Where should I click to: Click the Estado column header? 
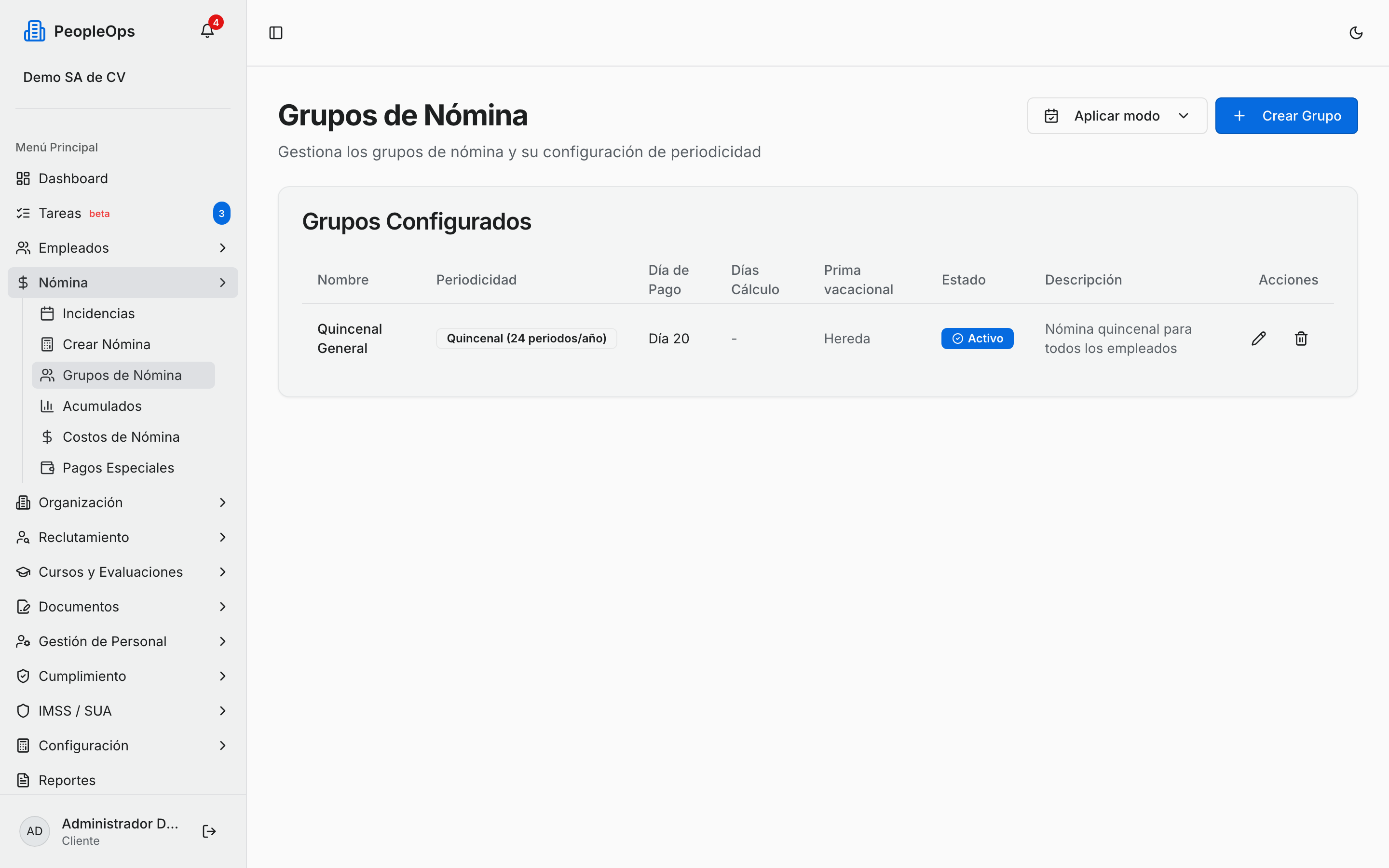point(964,280)
